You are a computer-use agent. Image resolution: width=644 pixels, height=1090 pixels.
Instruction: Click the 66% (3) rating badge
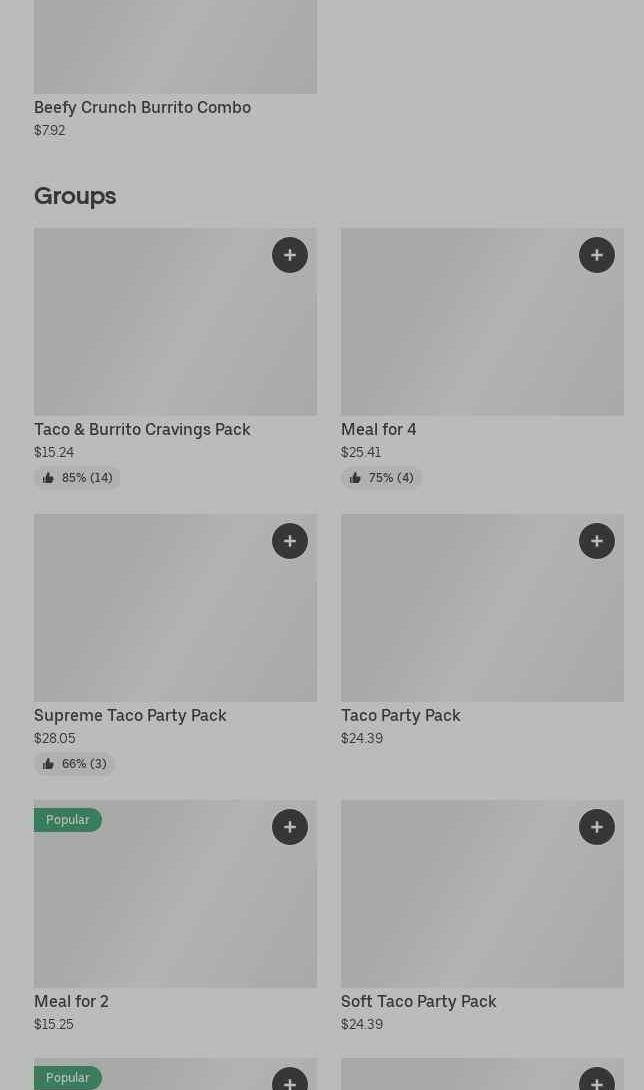click(x=74, y=763)
